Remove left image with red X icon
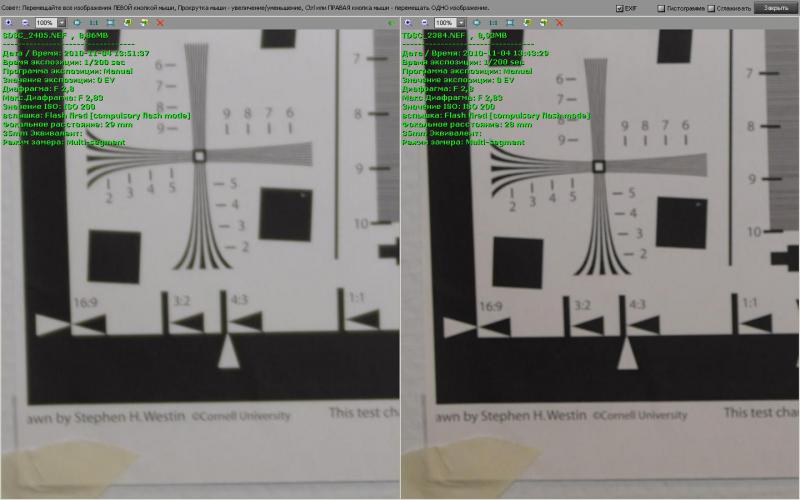The height and width of the screenshot is (500, 800). click(x=160, y=22)
